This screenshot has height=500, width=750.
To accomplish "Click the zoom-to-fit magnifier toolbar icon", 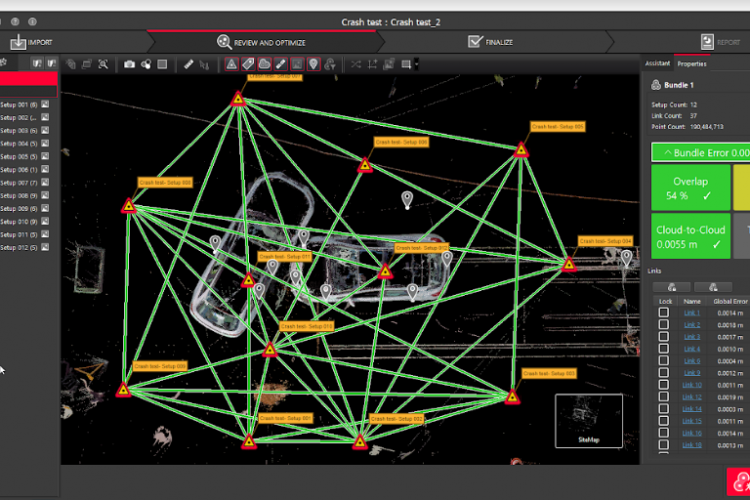I will 103,64.
